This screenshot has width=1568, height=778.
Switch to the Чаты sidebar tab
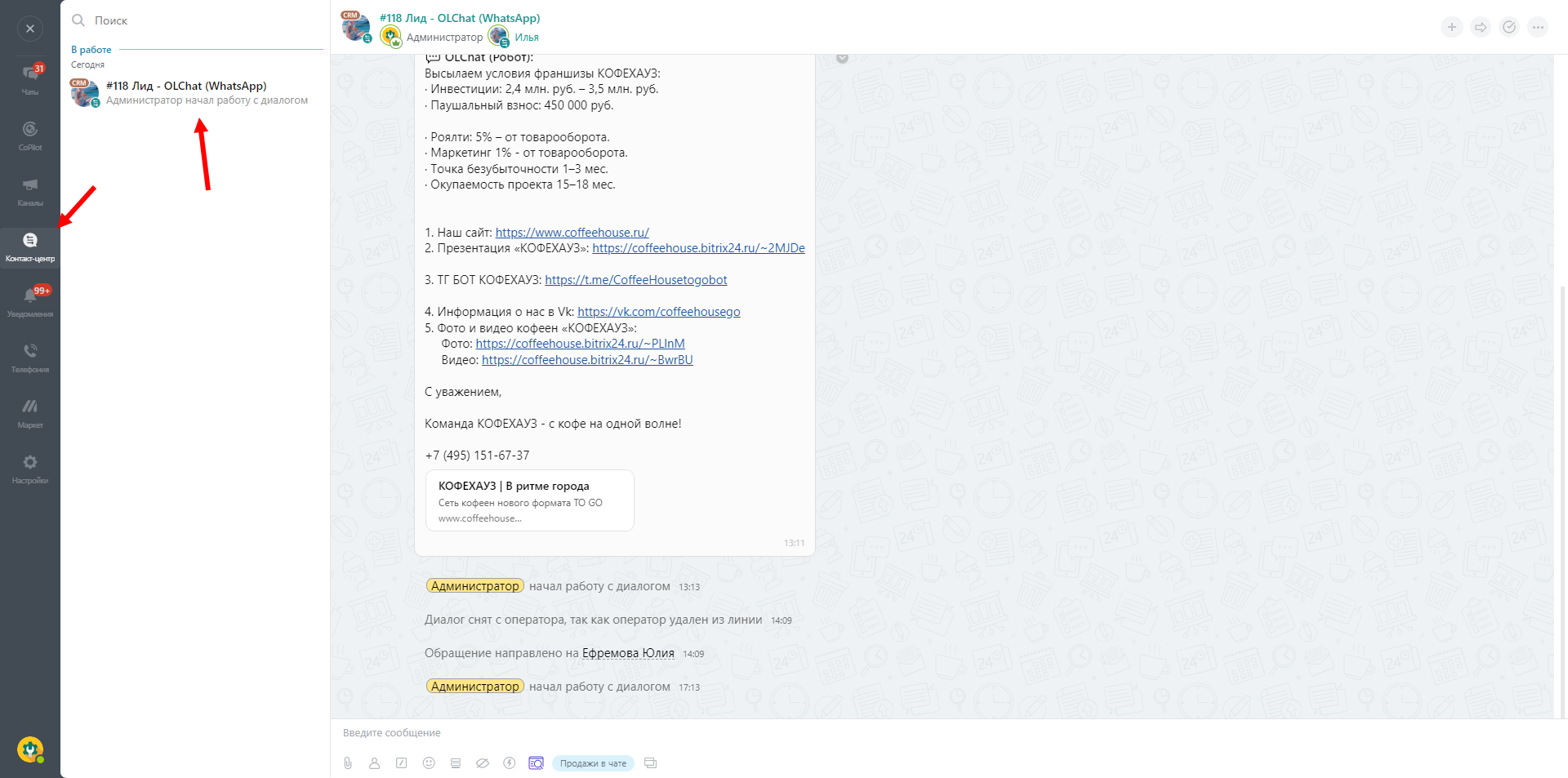[30, 79]
